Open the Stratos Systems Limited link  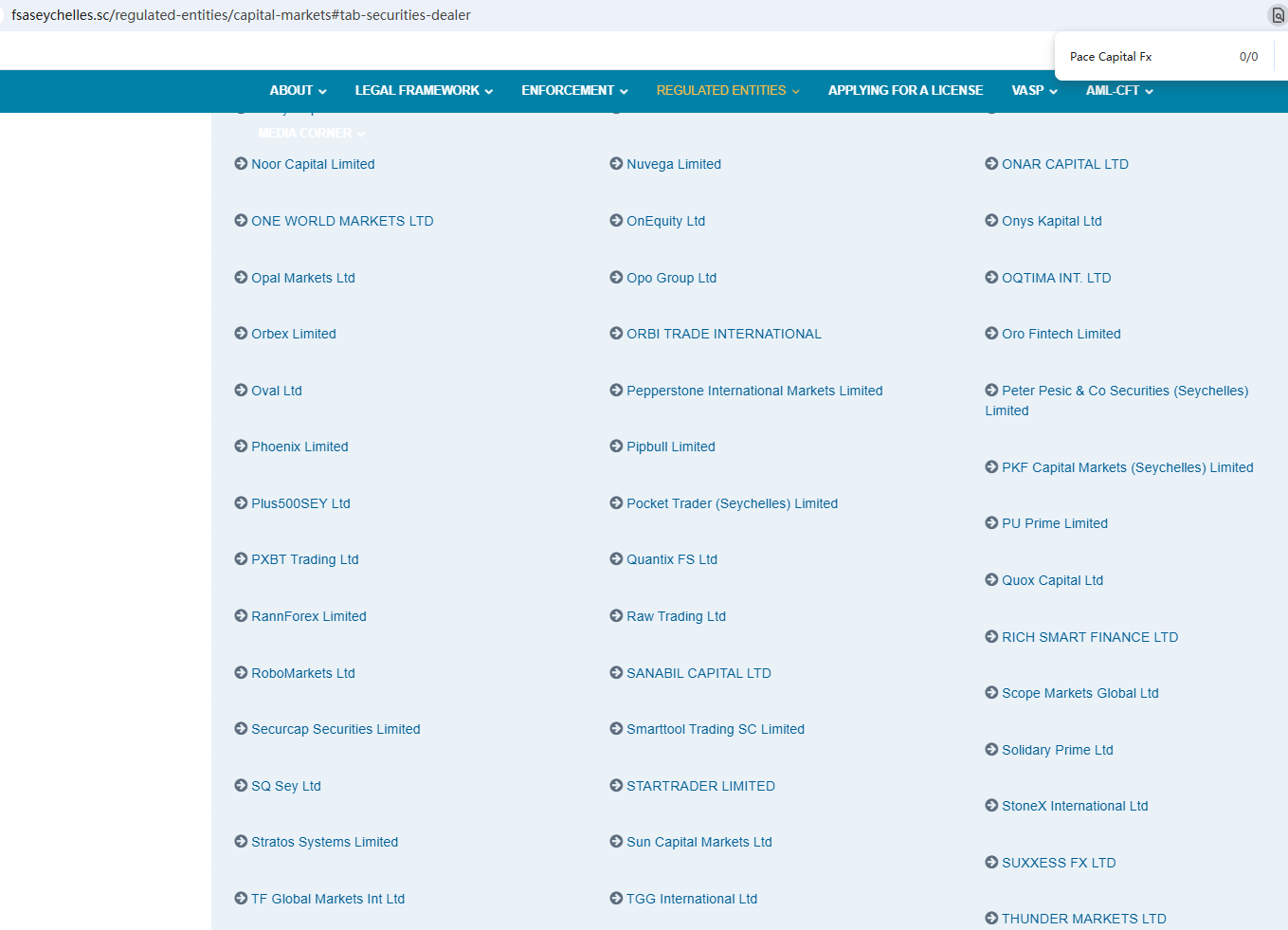[324, 842]
